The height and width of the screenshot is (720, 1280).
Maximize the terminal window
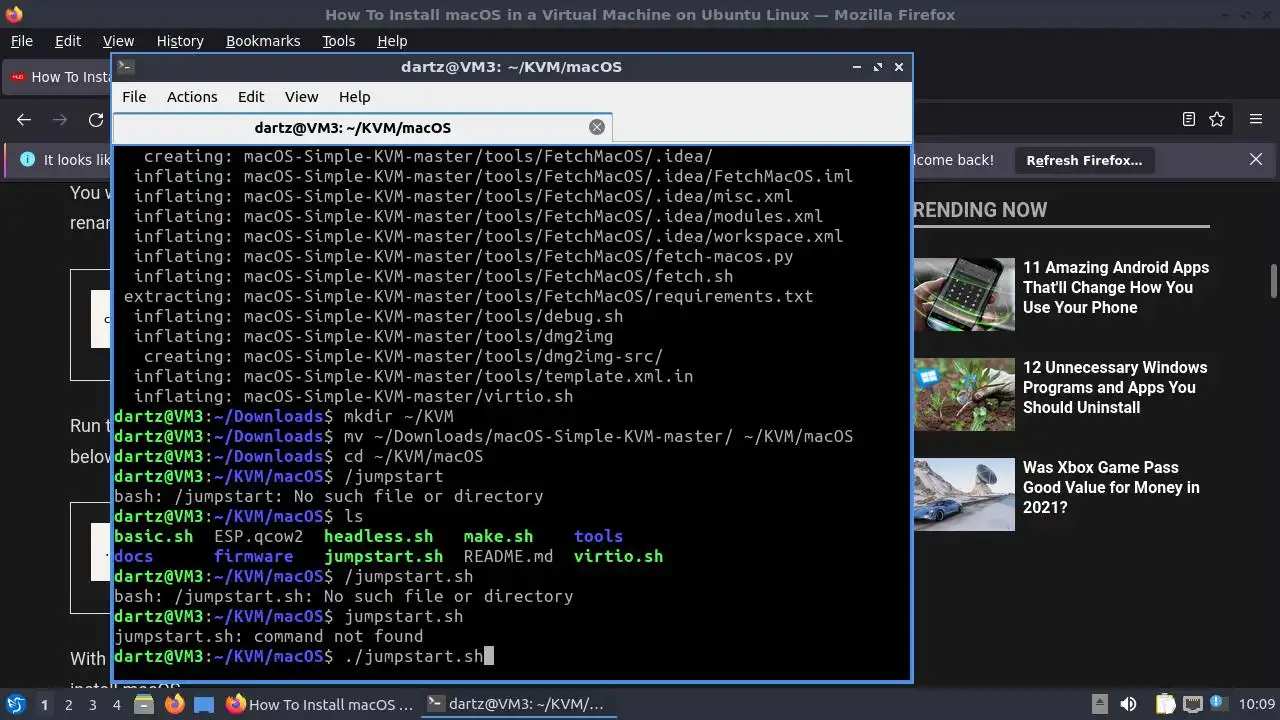tap(878, 67)
